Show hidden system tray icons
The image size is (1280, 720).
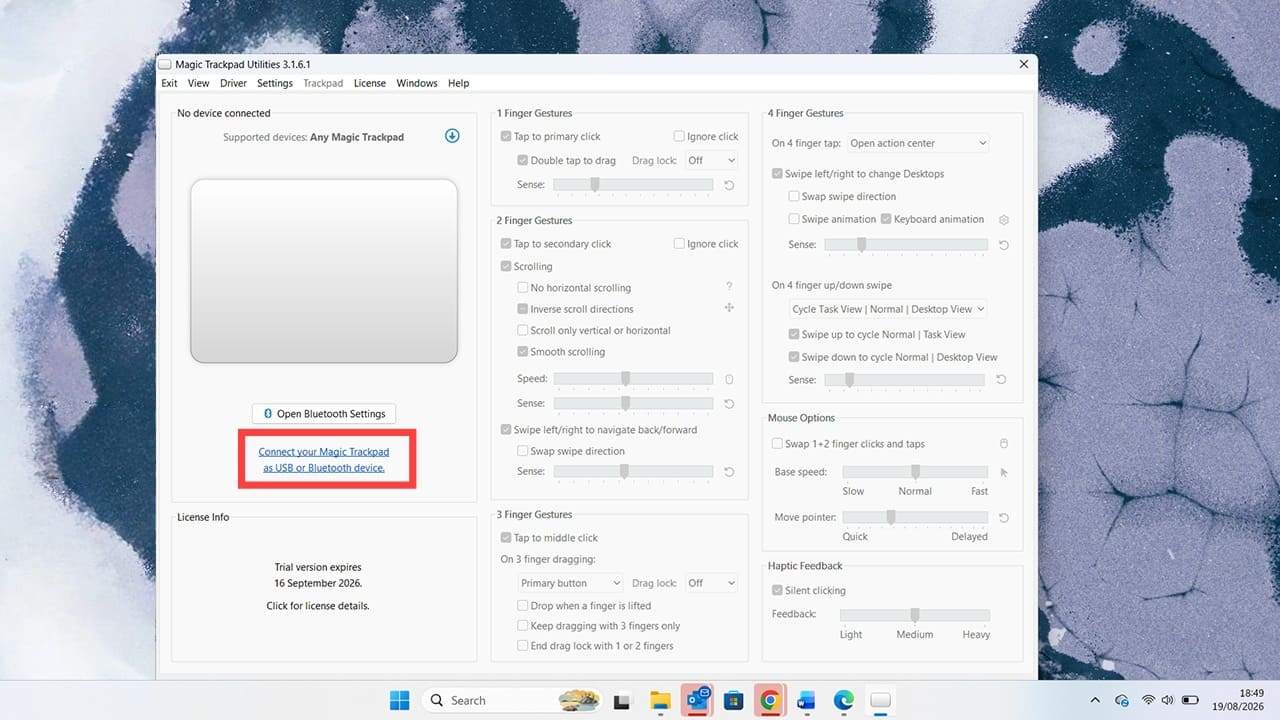point(1094,700)
